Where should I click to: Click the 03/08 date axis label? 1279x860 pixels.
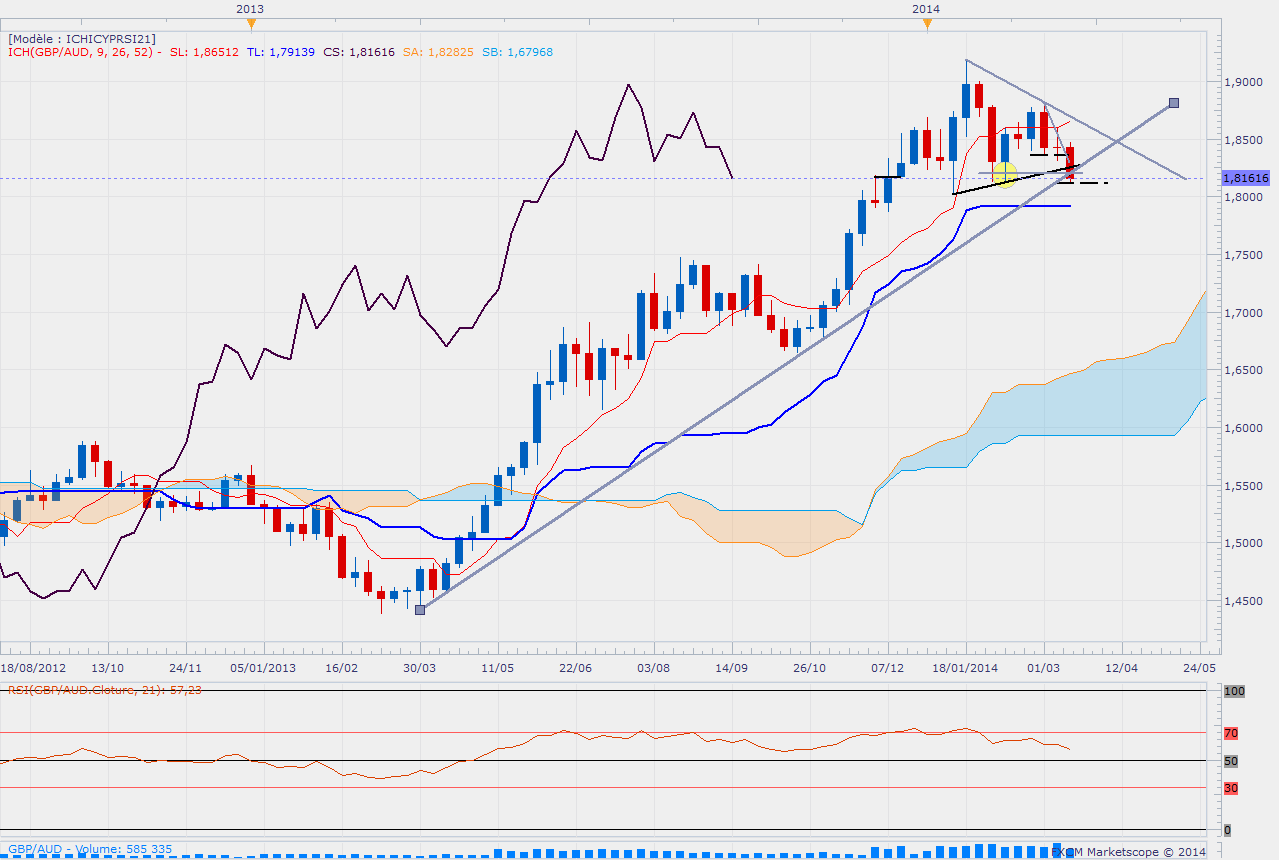coord(653,666)
